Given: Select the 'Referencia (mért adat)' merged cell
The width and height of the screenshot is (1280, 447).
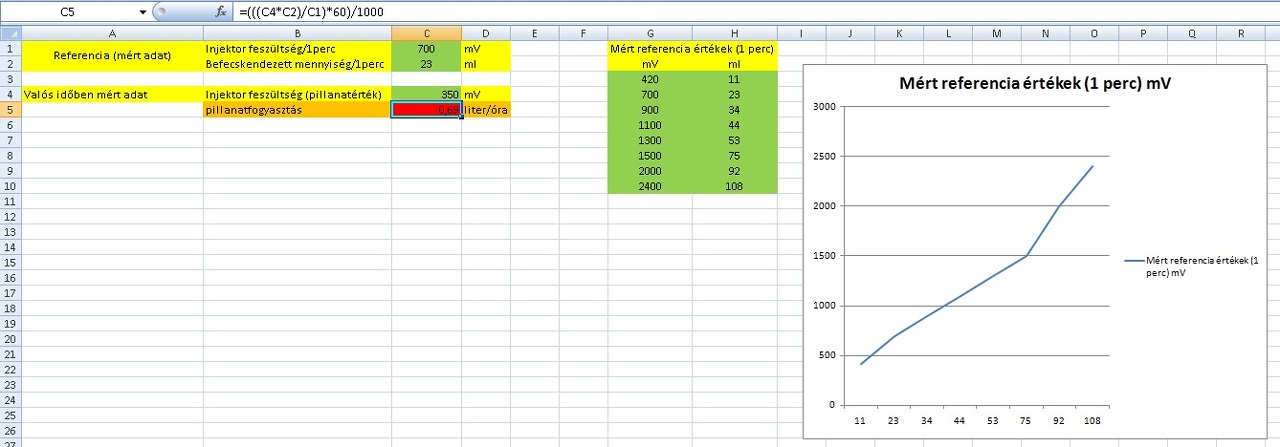Looking at the screenshot, I should point(112,56).
